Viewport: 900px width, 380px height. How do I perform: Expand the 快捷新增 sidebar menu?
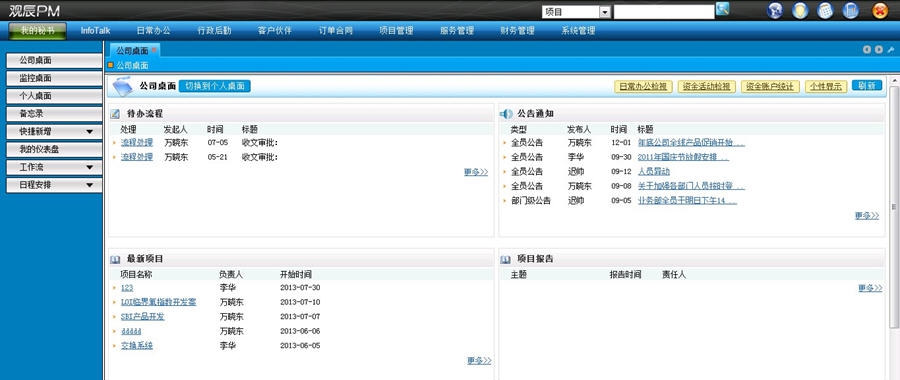point(54,131)
